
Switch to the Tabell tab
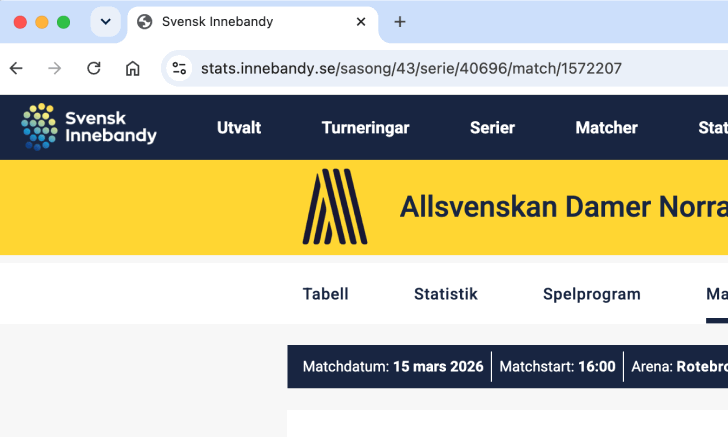click(x=325, y=294)
